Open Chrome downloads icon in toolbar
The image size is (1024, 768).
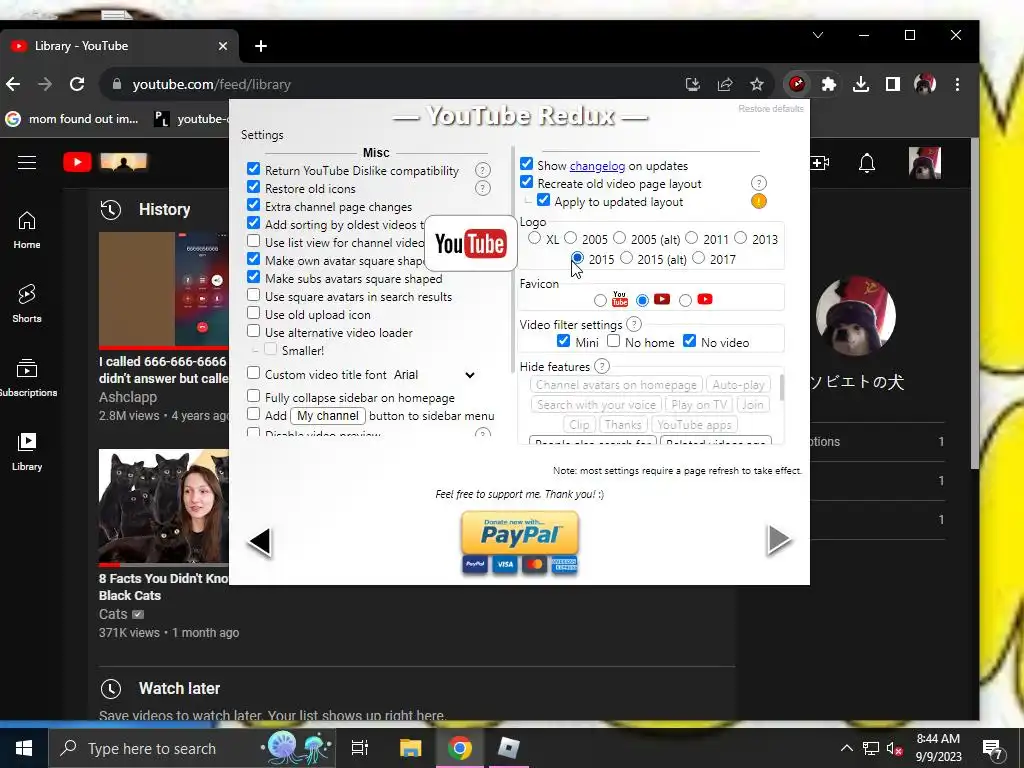(x=861, y=84)
